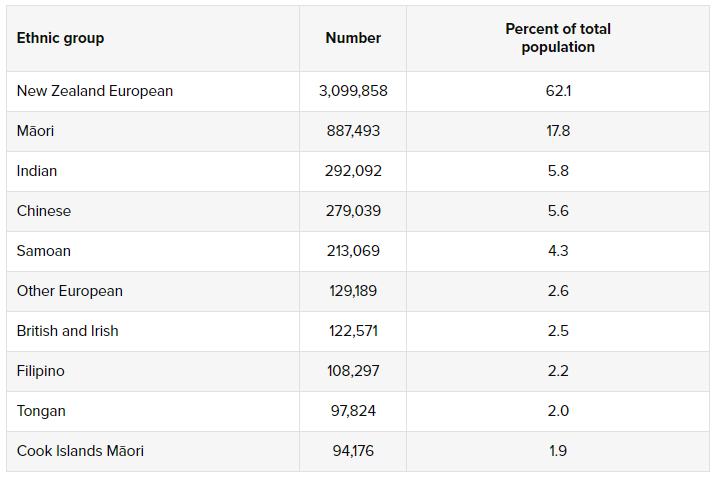The height and width of the screenshot is (480, 716).
Task: Click the Chinese row label
Action: tap(44, 211)
